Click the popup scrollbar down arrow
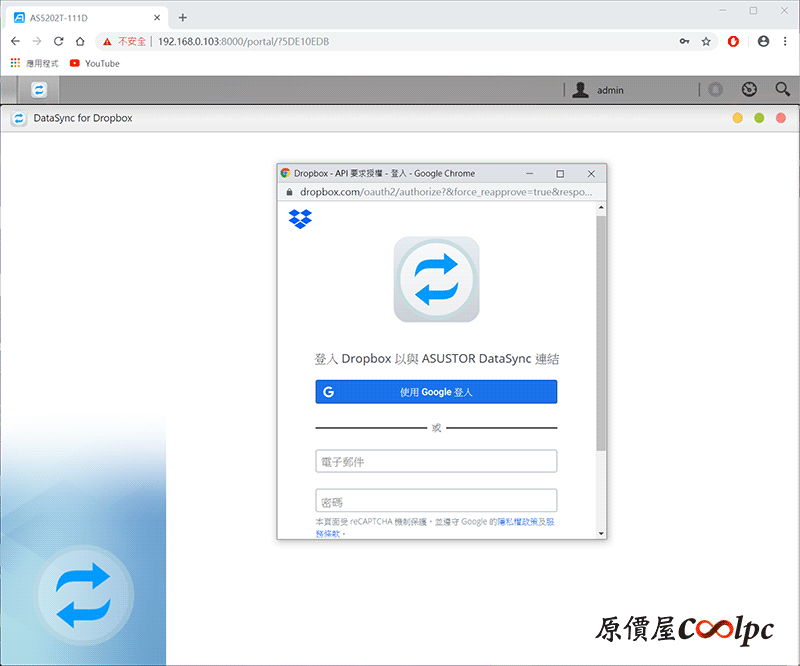This screenshot has height=666, width=800. (601, 533)
